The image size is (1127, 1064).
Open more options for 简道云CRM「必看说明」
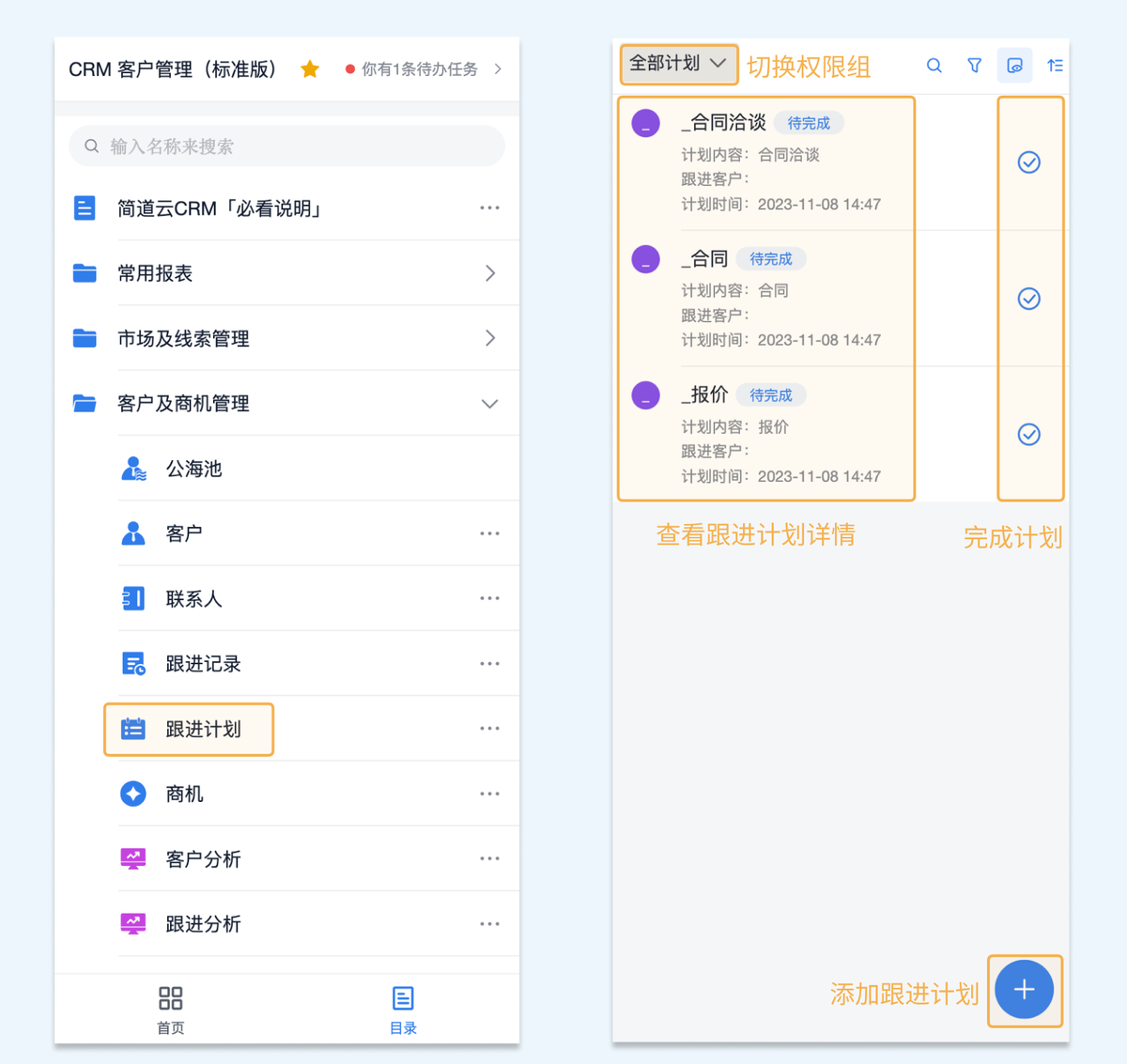click(x=489, y=208)
